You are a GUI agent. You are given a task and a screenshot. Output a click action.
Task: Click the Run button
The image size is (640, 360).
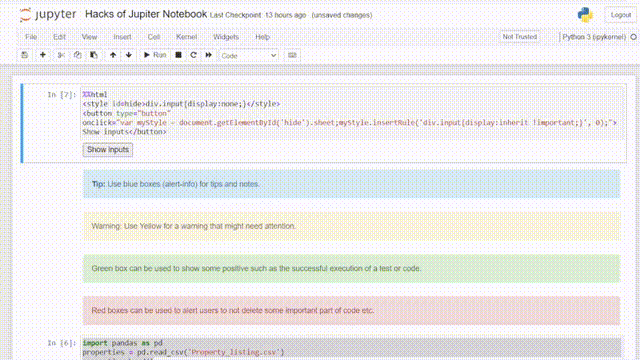tap(155, 55)
